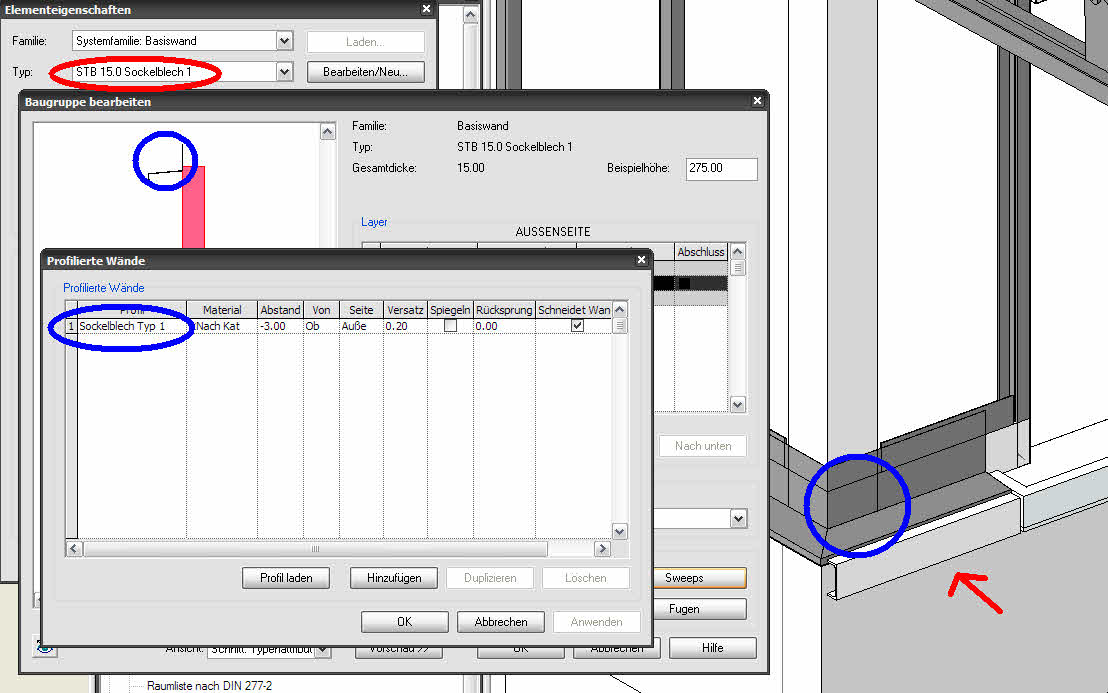Click the Abschluss column header in the Layer table
Screen dimensions: 1108x693
(x=700, y=251)
